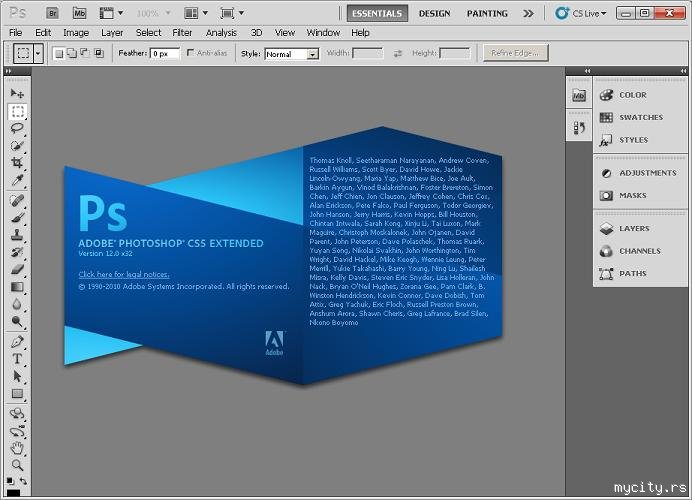Choose the Add to selection mode
This screenshot has width=692, height=500.
[72, 53]
